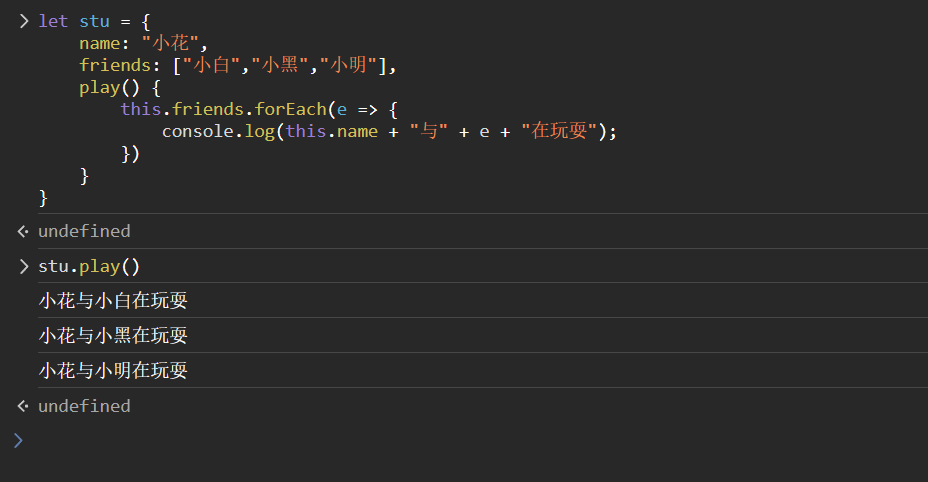Select the output line 小花与小黑在玩耍
928x482 pixels.
click(x=113, y=336)
